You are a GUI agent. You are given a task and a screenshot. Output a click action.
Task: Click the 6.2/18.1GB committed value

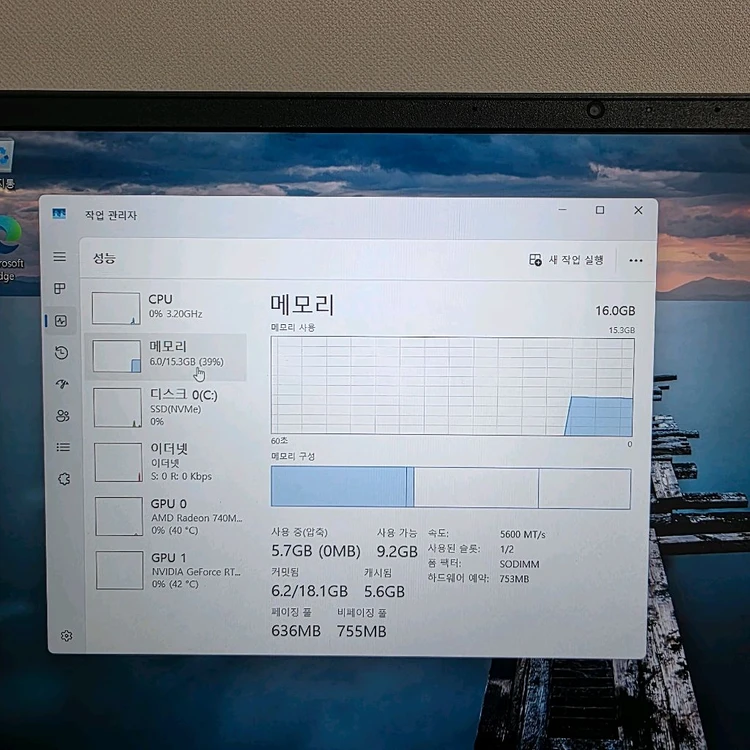point(309,591)
